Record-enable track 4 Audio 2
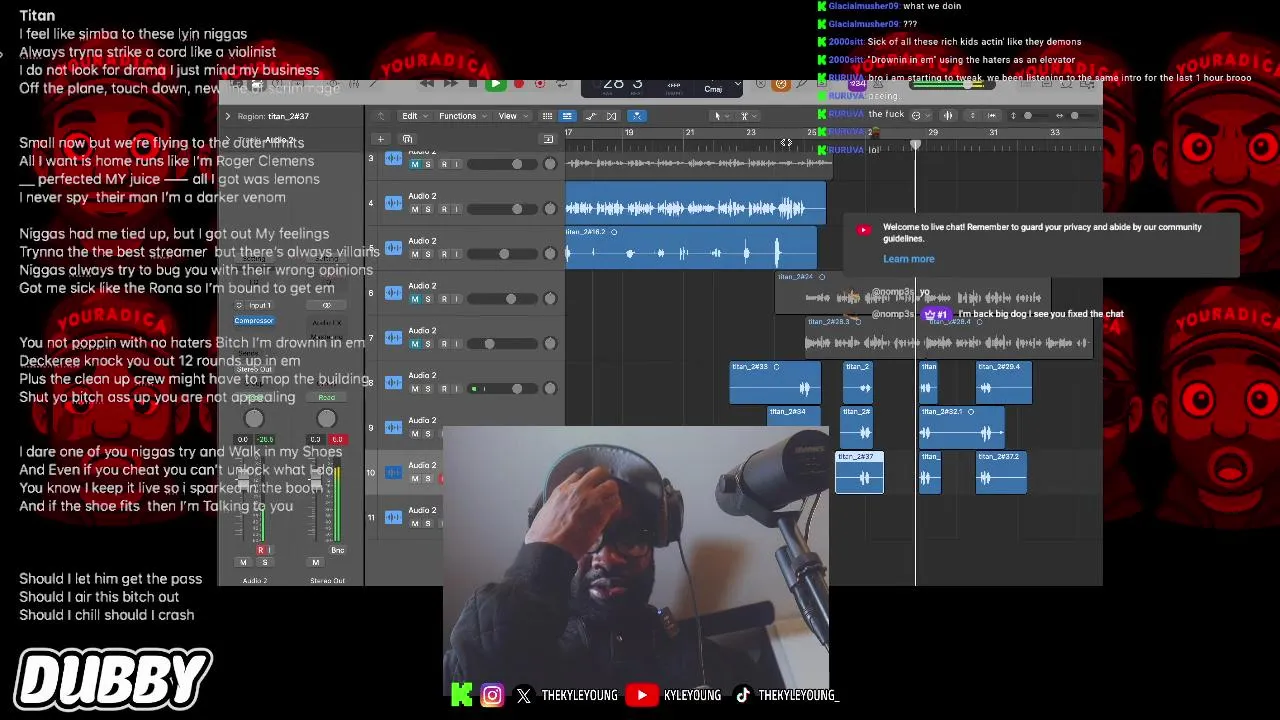This screenshot has width=1280, height=720. 443,209
